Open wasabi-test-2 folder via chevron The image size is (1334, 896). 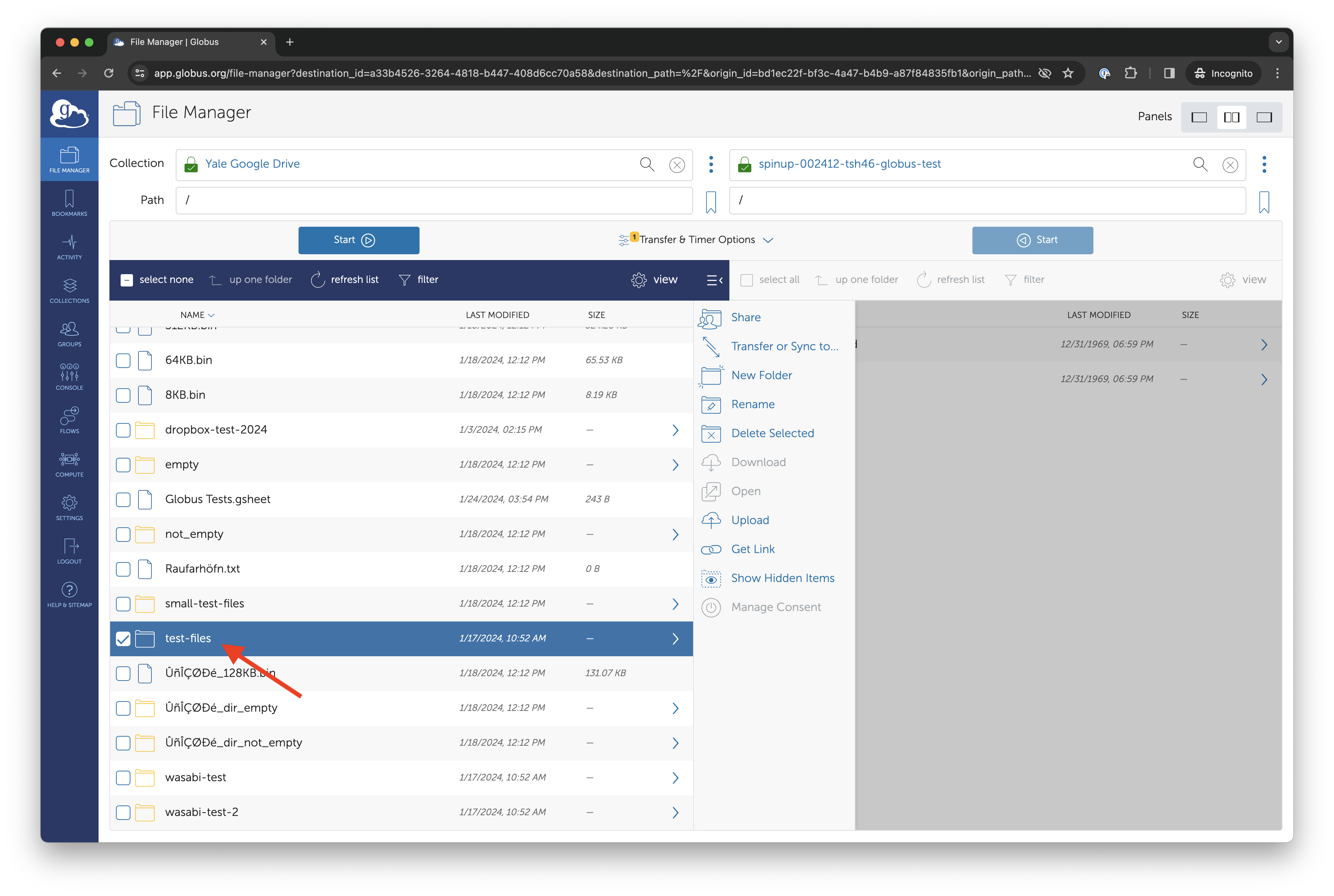tap(675, 813)
